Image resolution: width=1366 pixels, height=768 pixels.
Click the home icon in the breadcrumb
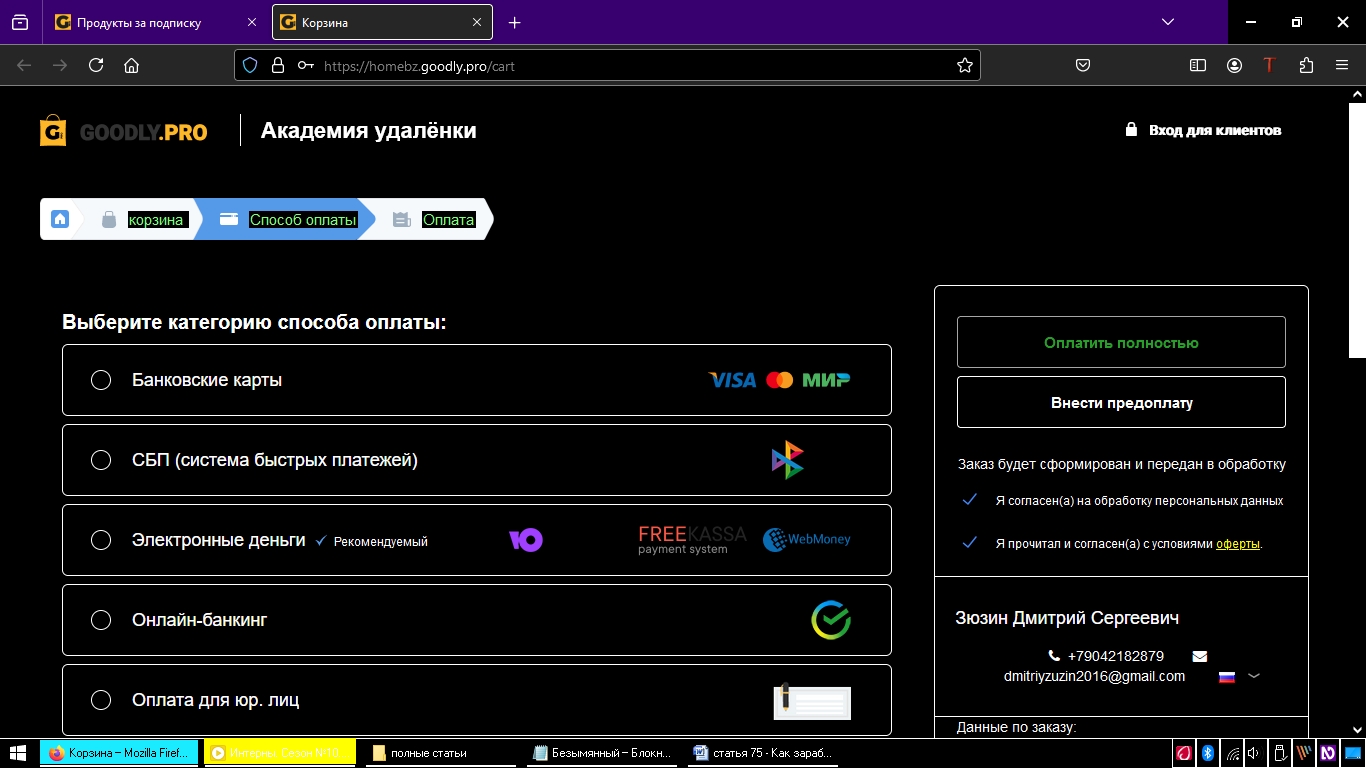[x=60, y=219]
